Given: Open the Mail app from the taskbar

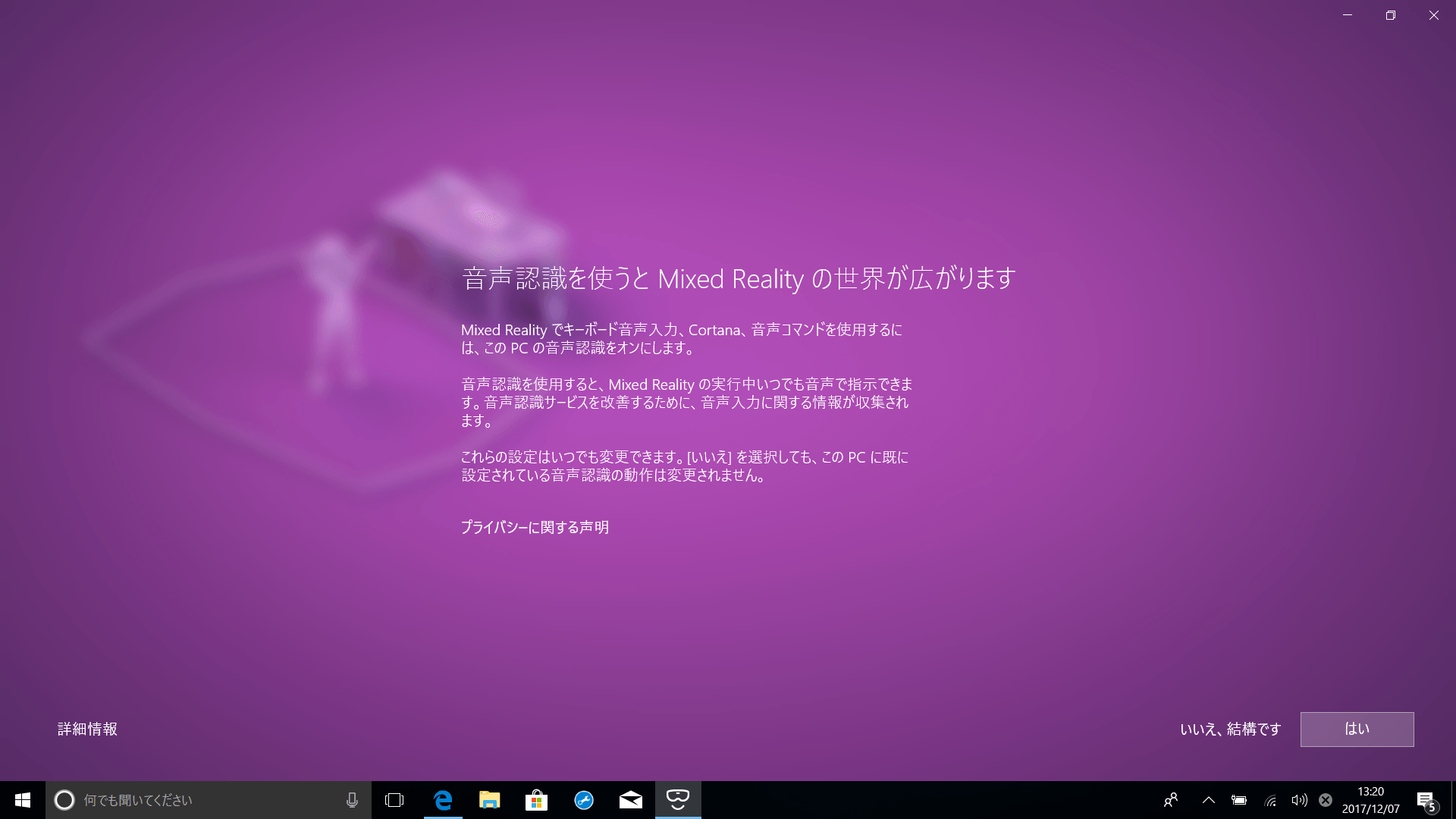Looking at the screenshot, I should tap(630, 800).
